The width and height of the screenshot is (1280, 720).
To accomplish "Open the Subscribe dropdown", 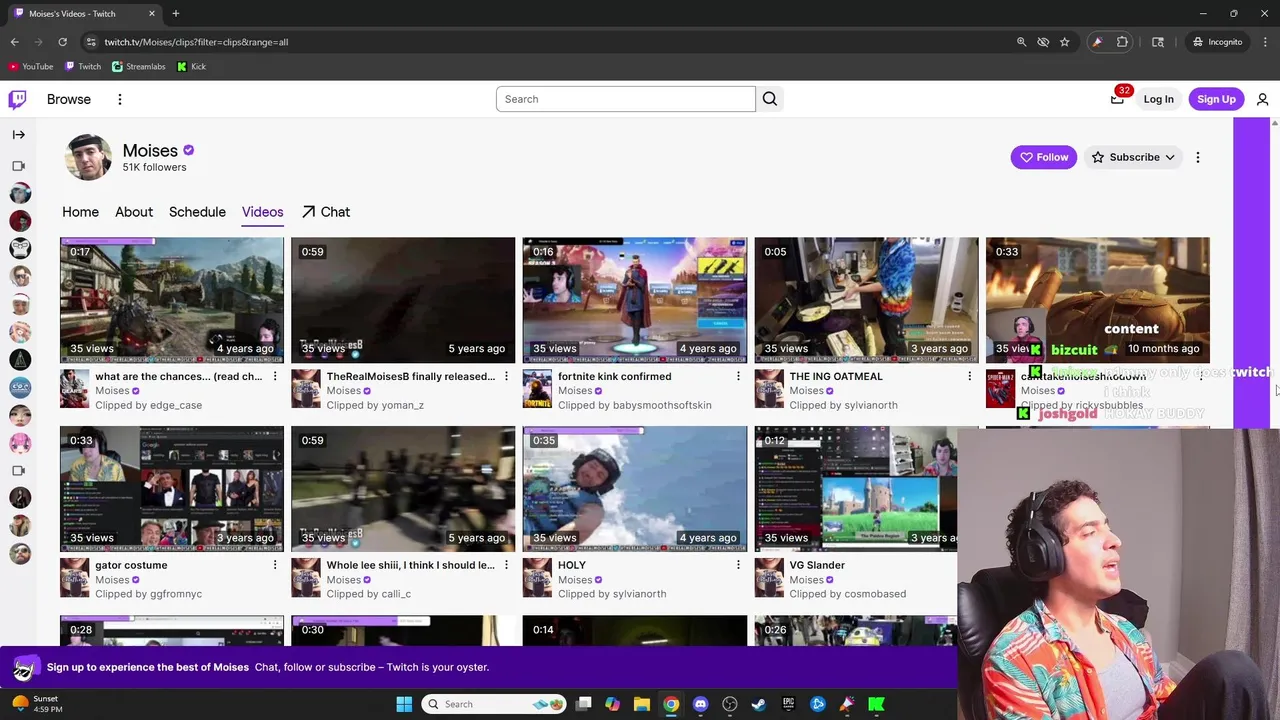I will [x=1133, y=157].
